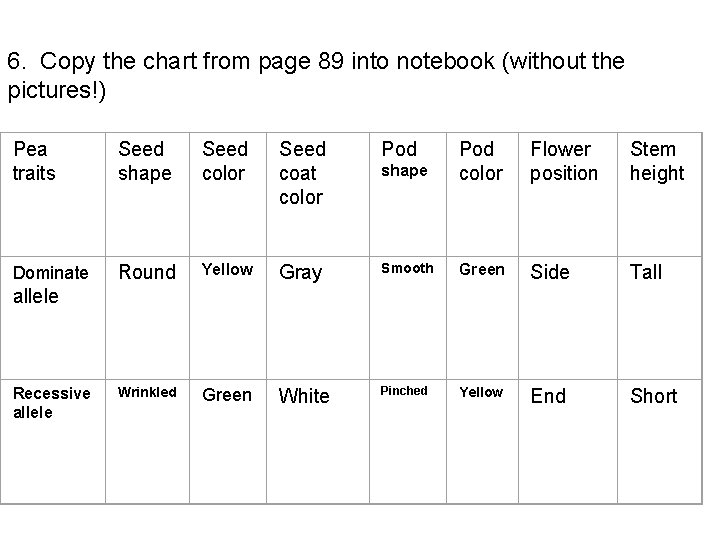Select the Gray cell
The image size is (720, 540).
pos(301,272)
